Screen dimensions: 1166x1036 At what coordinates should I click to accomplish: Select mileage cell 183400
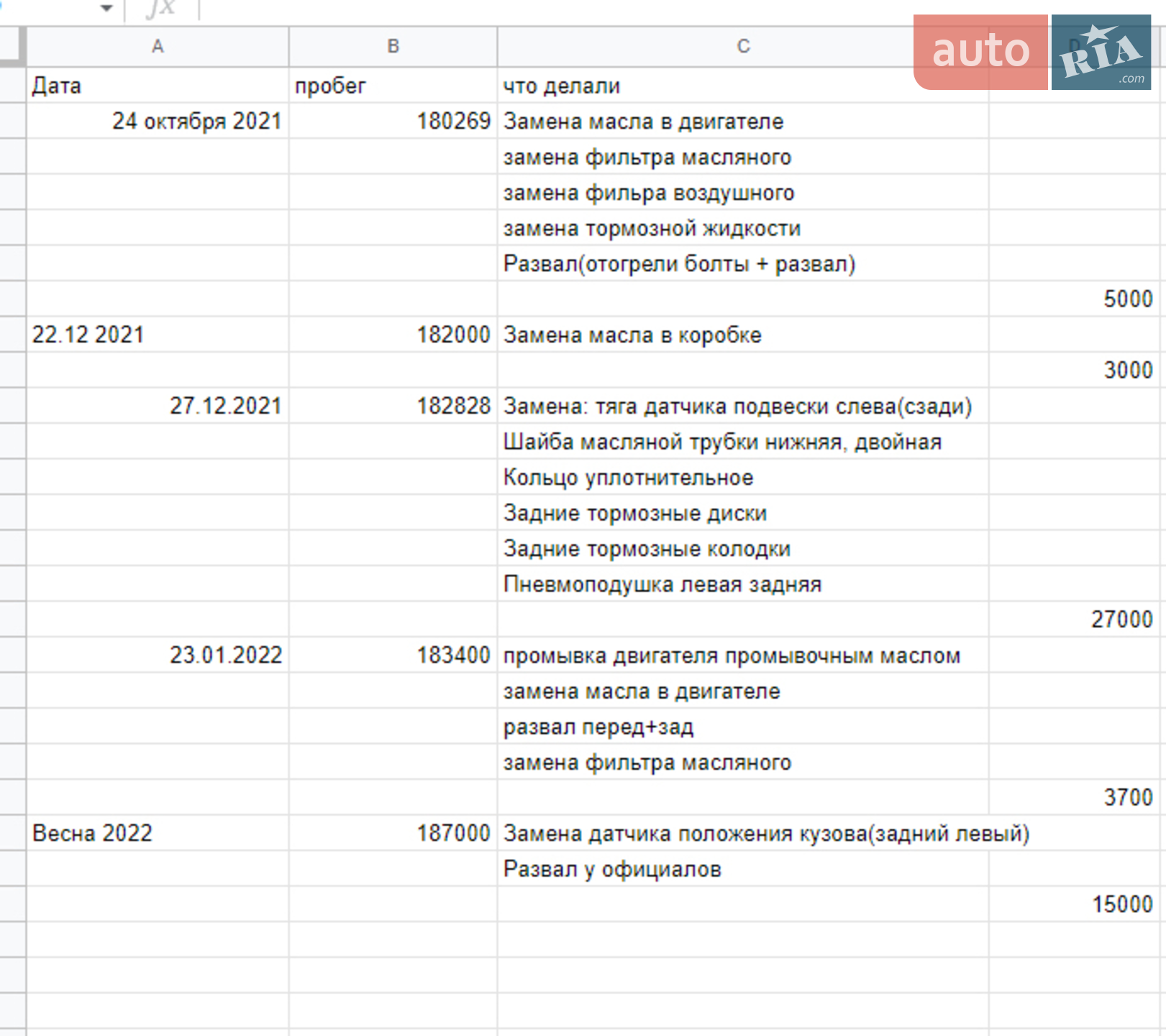pyautogui.click(x=393, y=655)
